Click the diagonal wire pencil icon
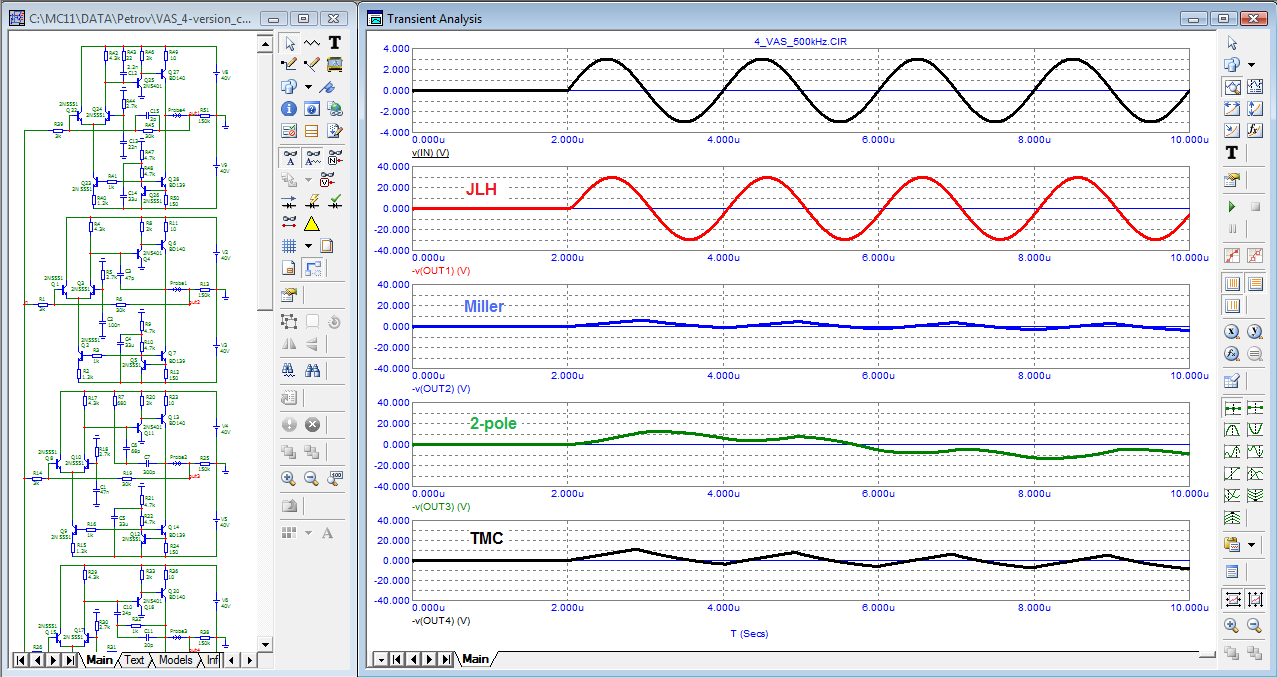Image resolution: width=1277 pixels, height=677 pixels. (311, 64)
